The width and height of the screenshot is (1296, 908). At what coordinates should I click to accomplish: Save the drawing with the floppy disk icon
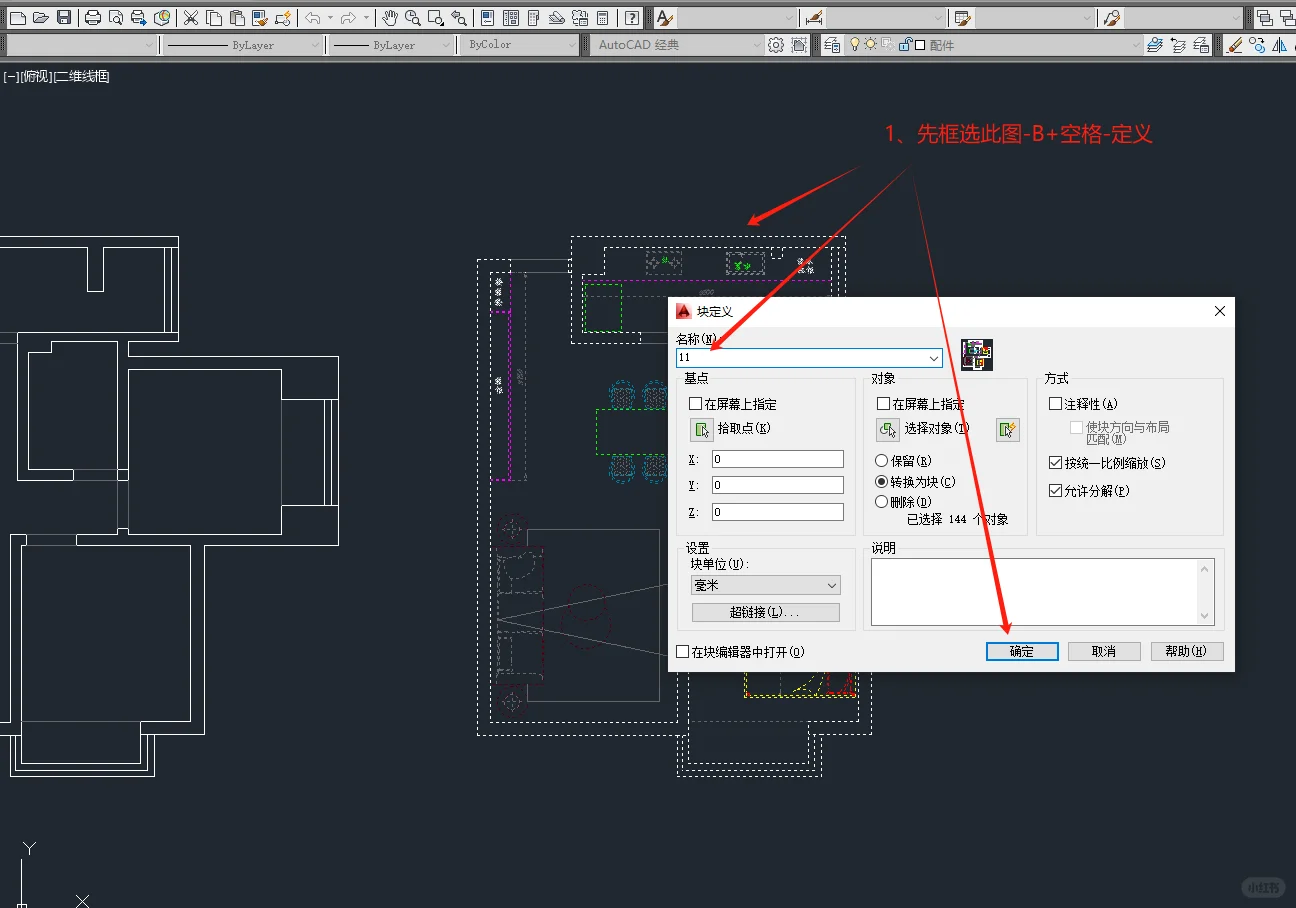[64, 18]
